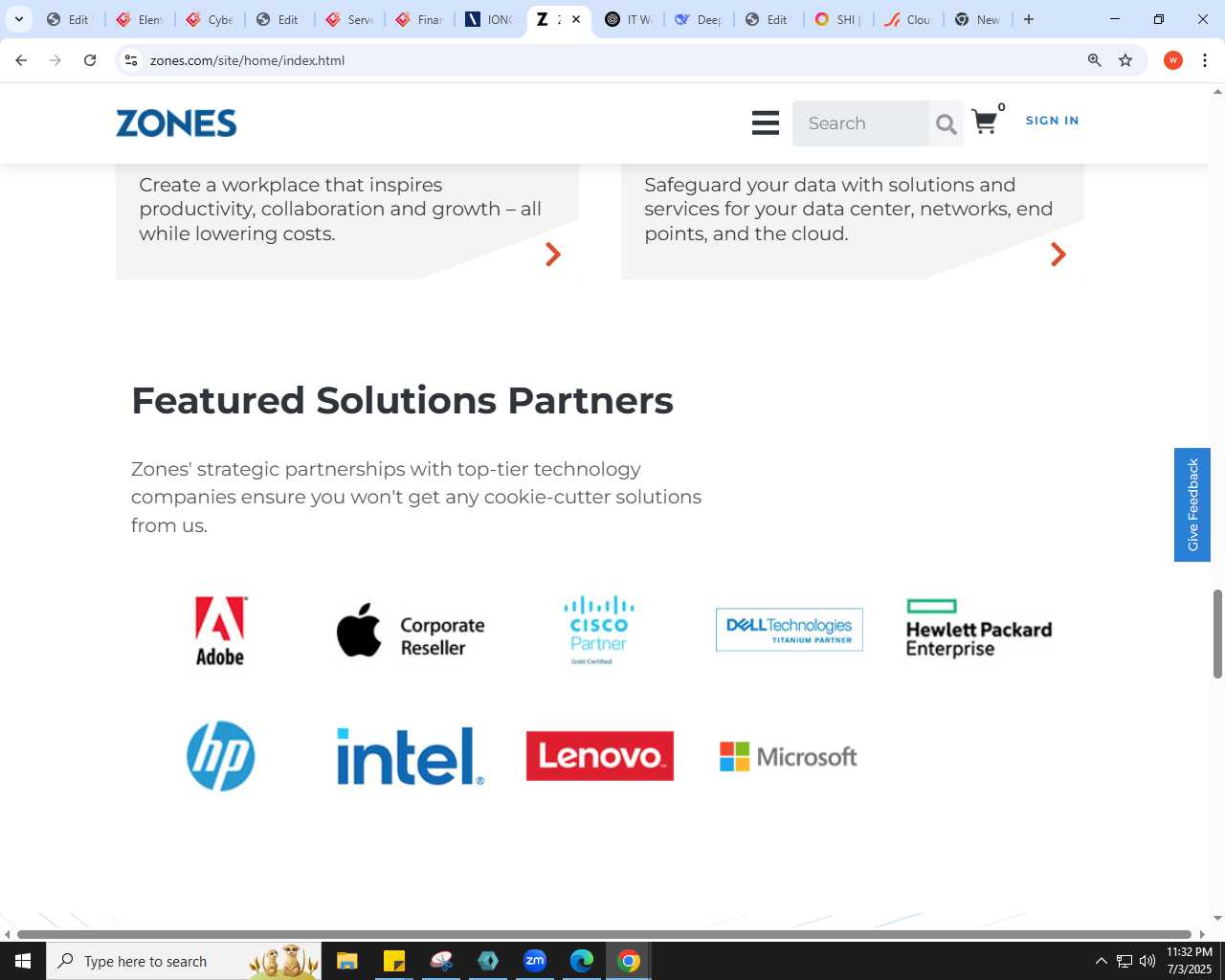The image size is (1225, 980).
Task: Click the horizontal page scrollbar
Action: (x=604, y=934)
